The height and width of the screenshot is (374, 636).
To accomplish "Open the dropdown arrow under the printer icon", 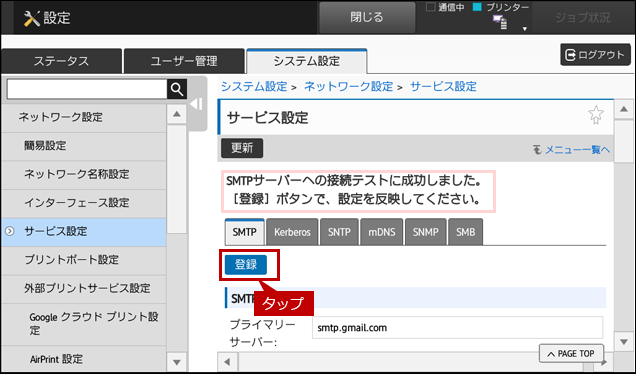I will coord(524,28).
